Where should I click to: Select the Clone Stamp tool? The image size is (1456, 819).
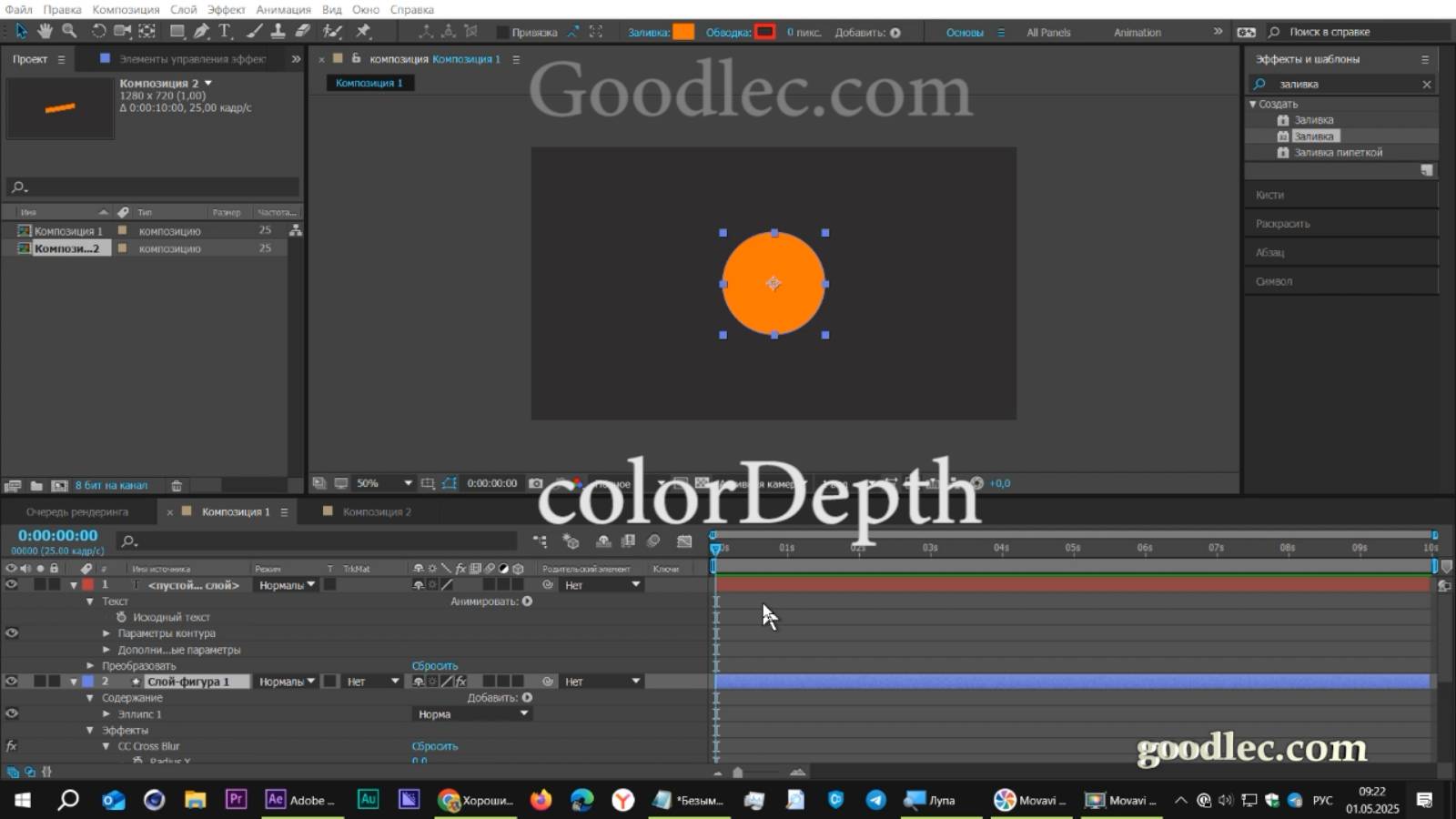(278, 30)
